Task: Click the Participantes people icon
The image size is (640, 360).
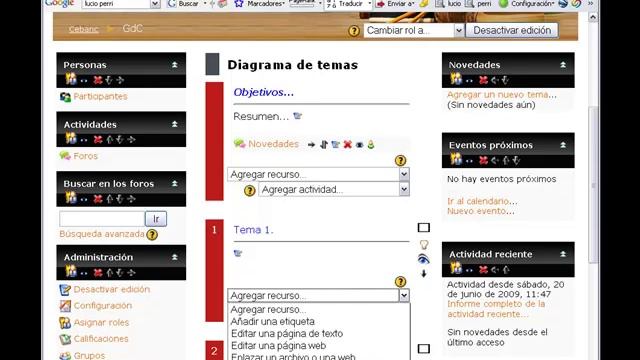Action: coord(65,97)
